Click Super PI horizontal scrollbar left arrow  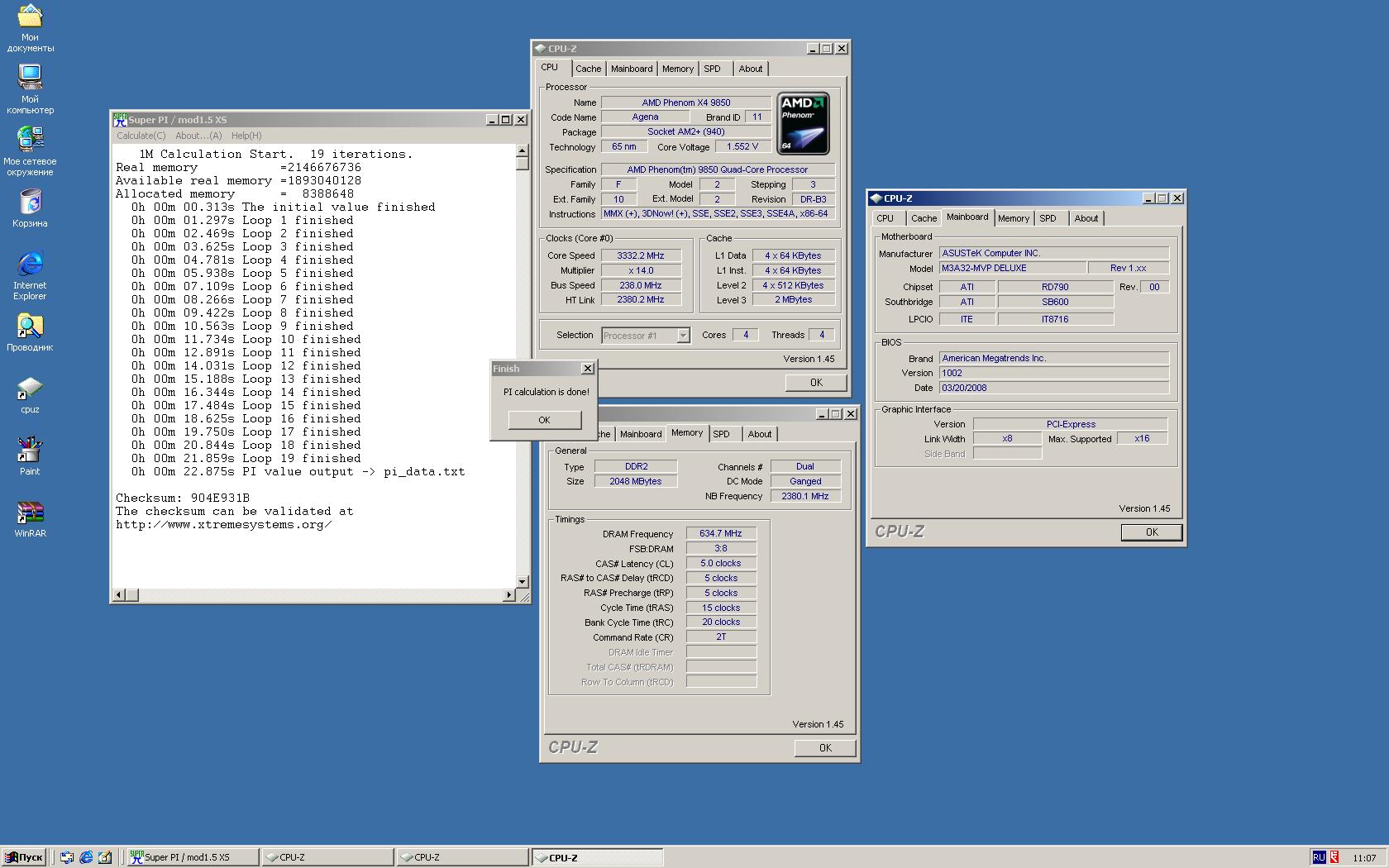click(119, 595)
